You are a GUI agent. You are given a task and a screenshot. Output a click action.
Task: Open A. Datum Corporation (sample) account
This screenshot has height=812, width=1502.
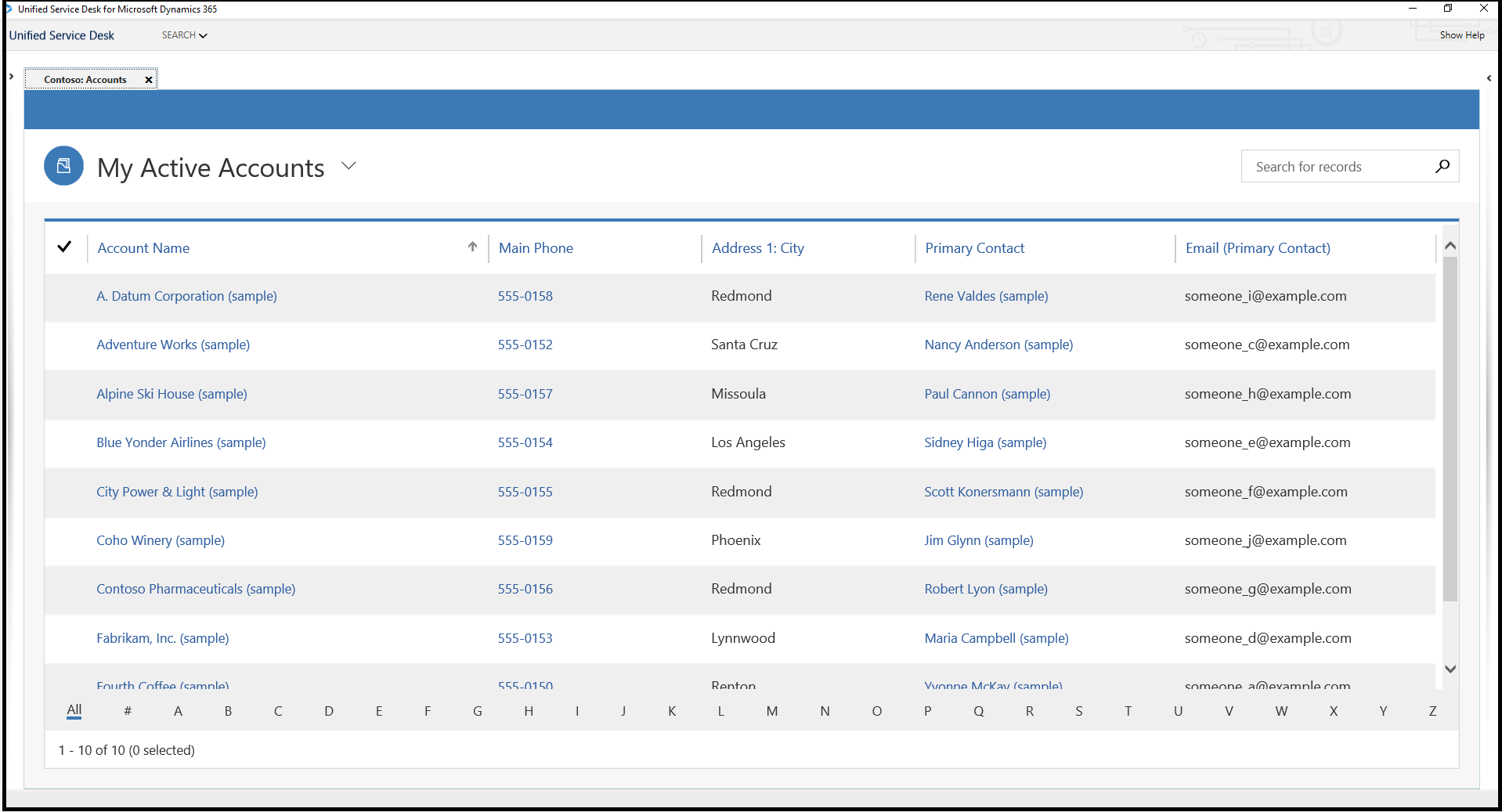point(186,296)
